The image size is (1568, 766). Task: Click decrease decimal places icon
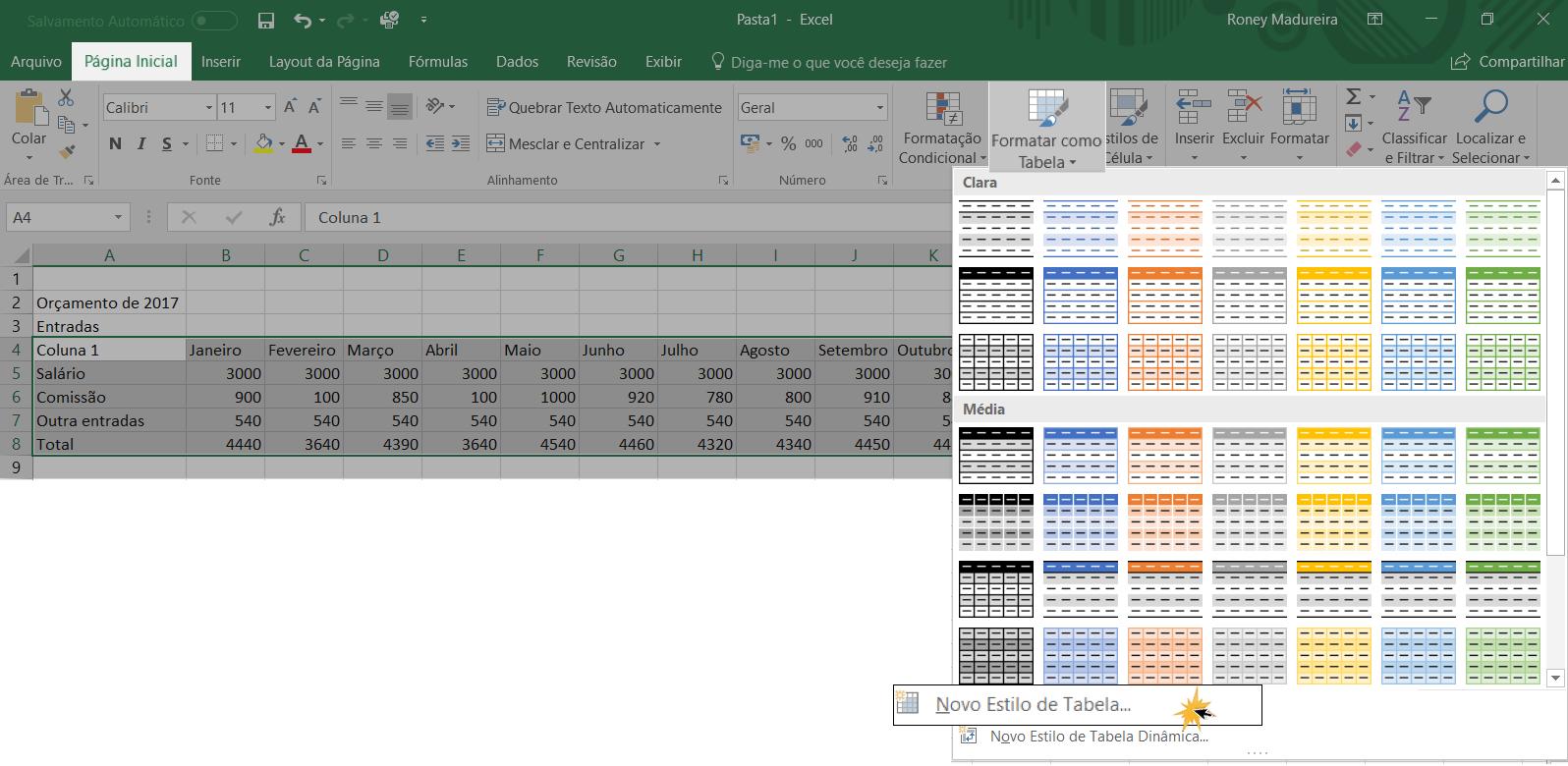tap(875, 143)
